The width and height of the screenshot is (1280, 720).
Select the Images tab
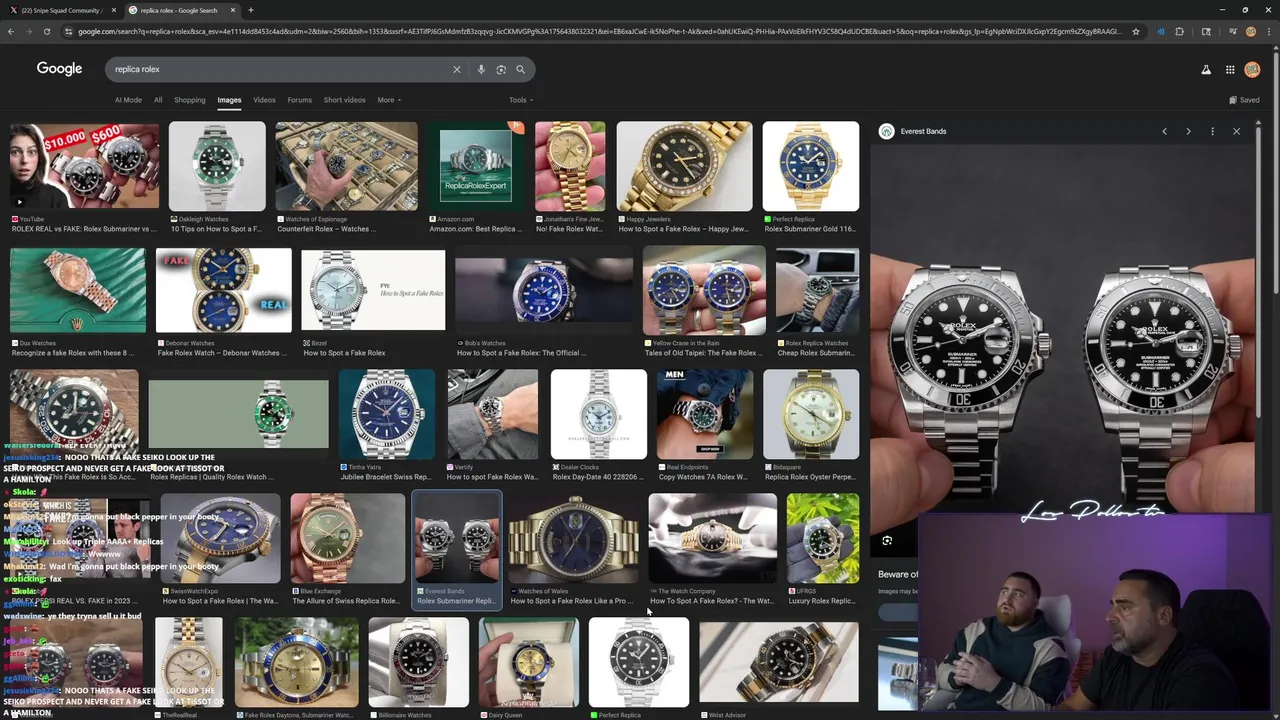[x=229, y=100]
